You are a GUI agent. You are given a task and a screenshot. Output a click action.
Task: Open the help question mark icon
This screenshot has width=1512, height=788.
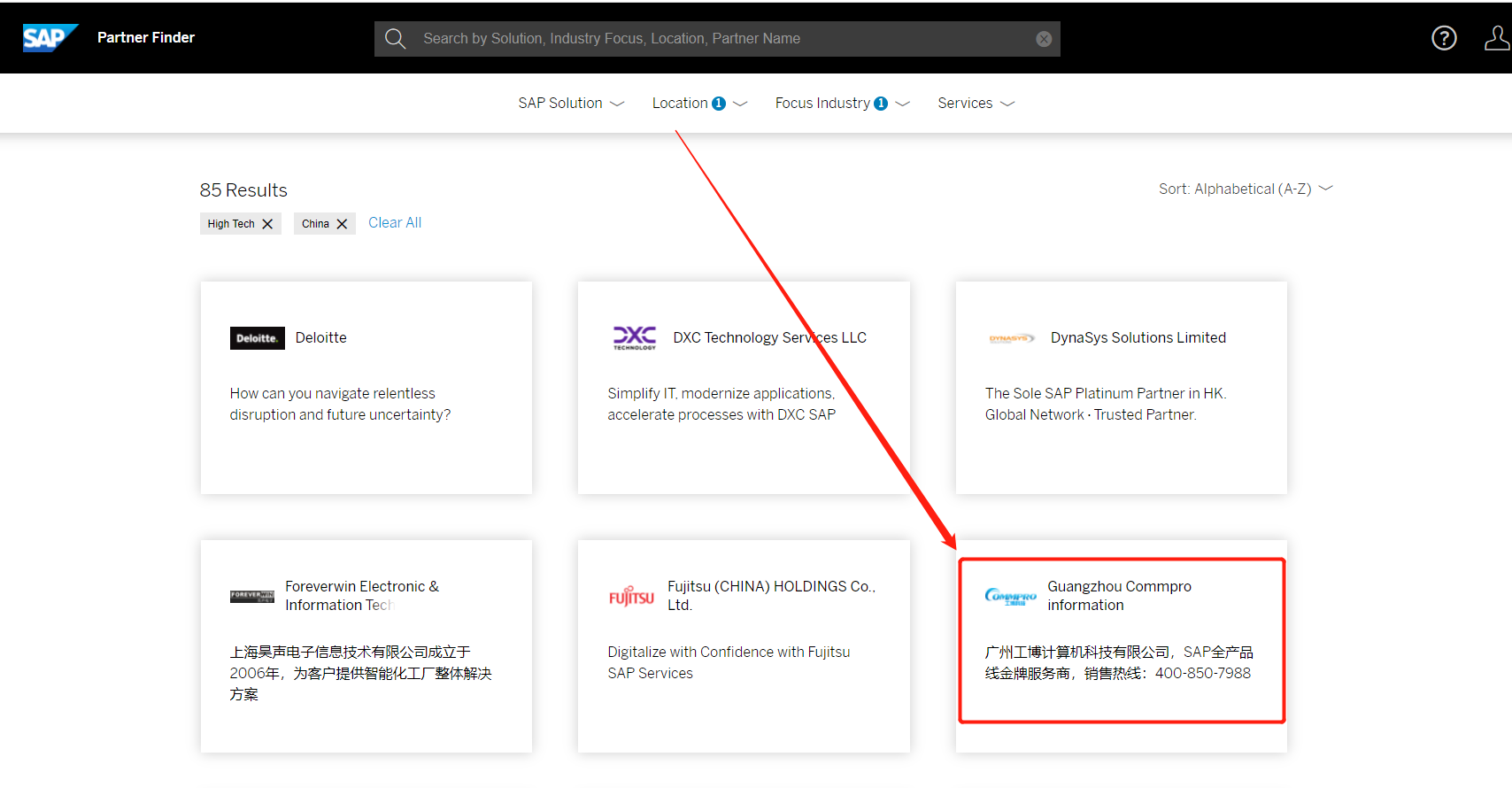click(x=1444, y=38)
